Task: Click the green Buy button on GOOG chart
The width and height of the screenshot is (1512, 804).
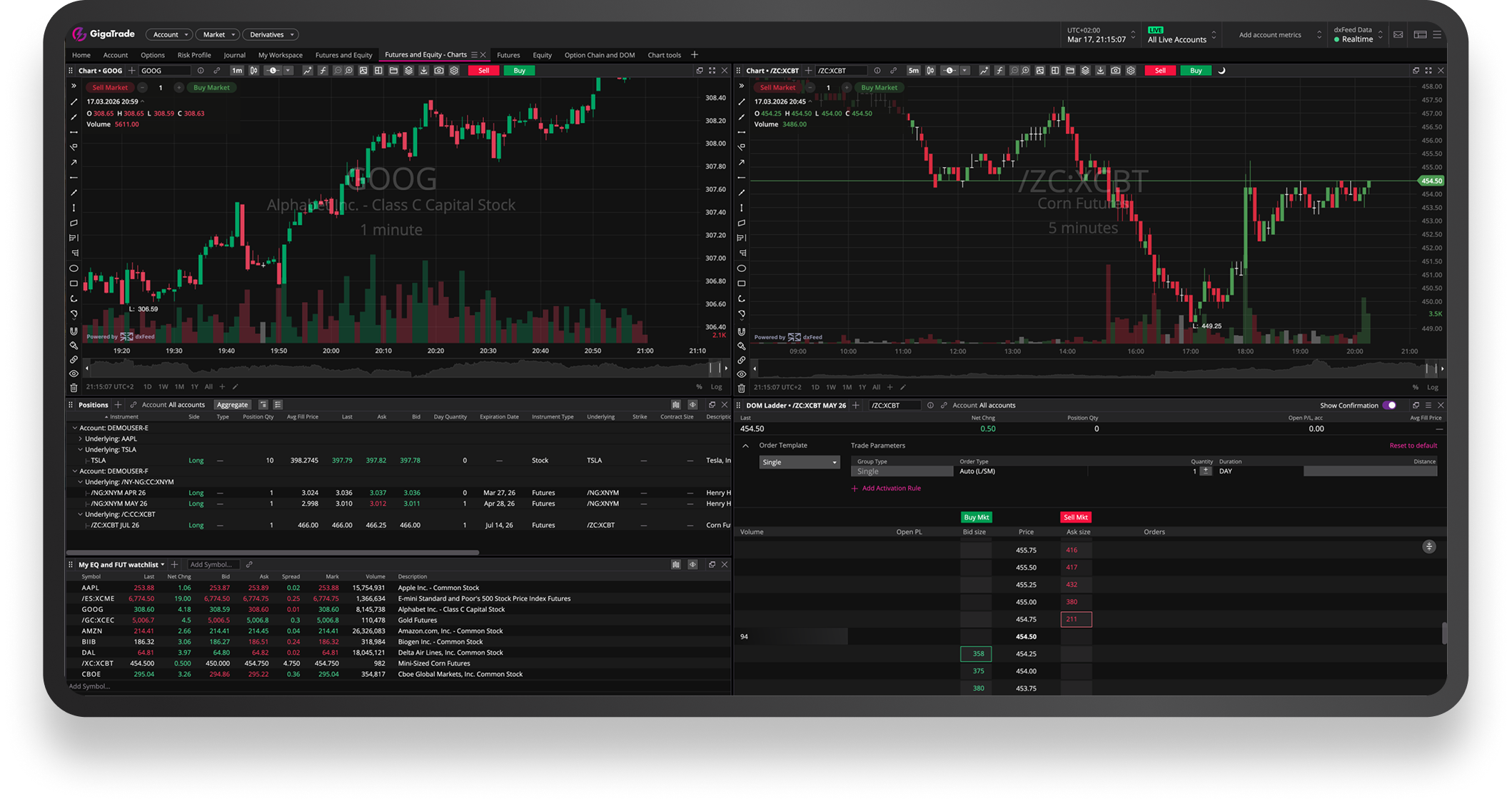Action: tap(519, 71)
